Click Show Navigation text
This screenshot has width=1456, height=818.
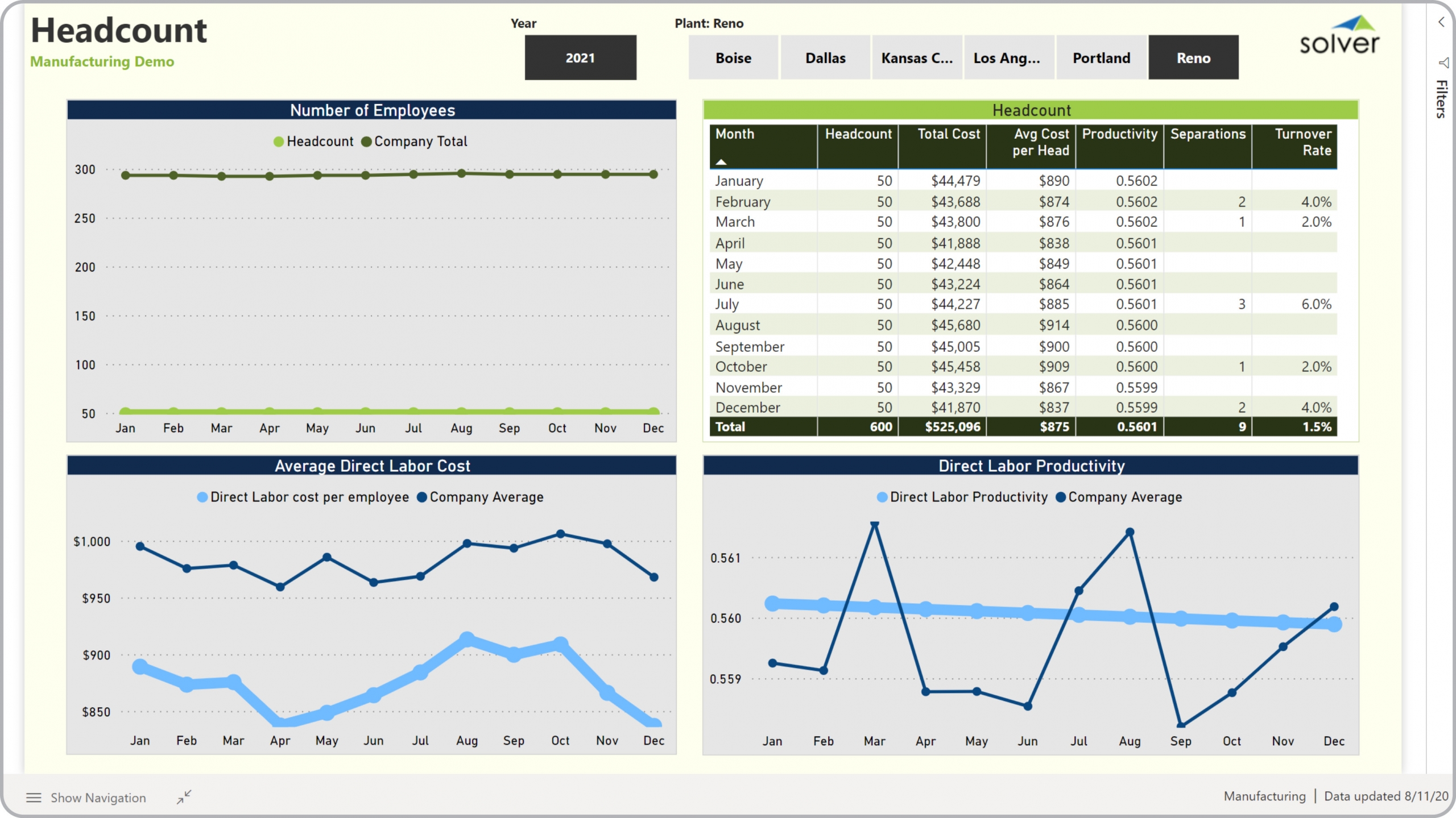[98, 798]
